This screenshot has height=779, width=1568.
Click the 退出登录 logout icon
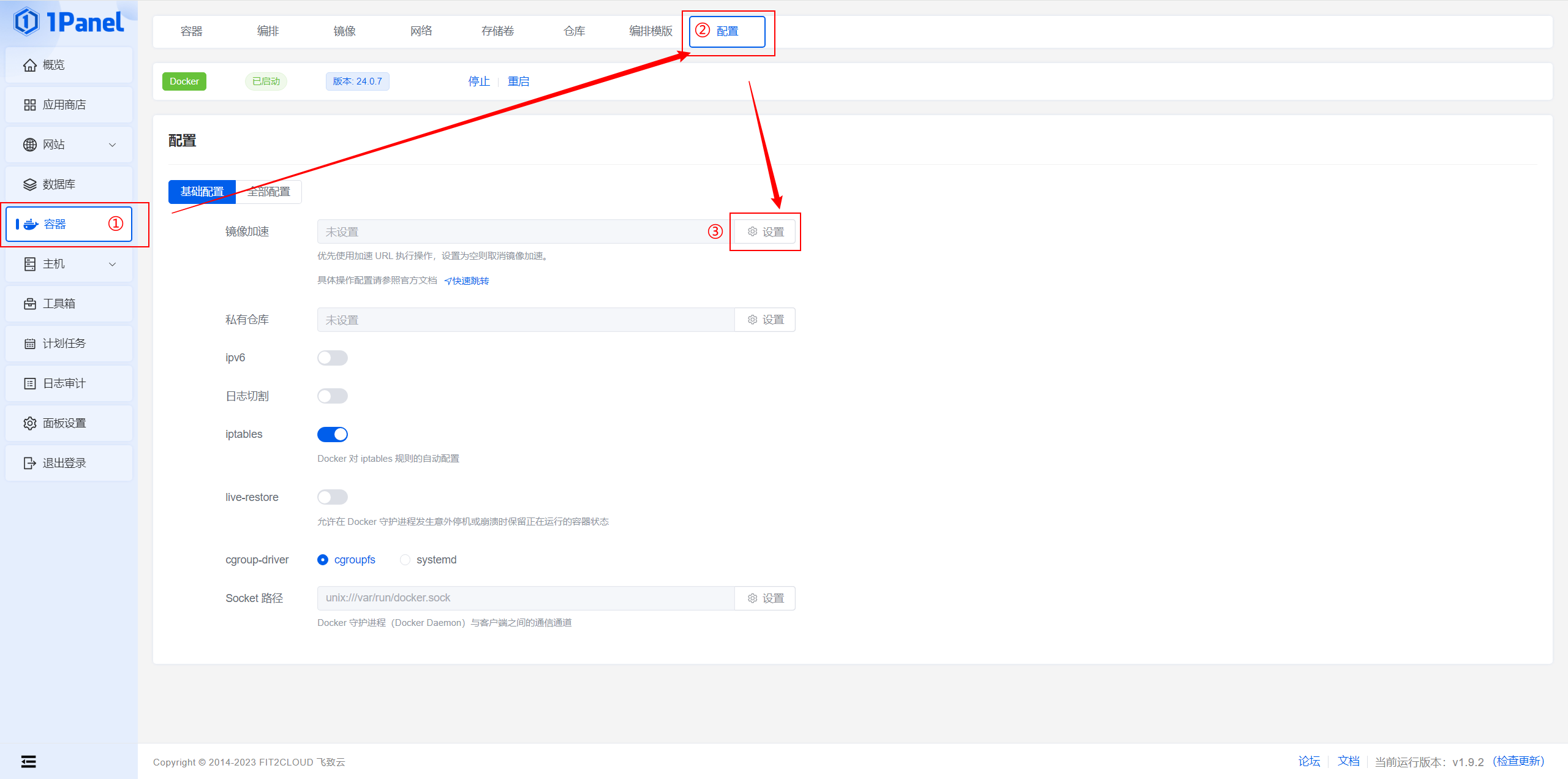[29, 463]
